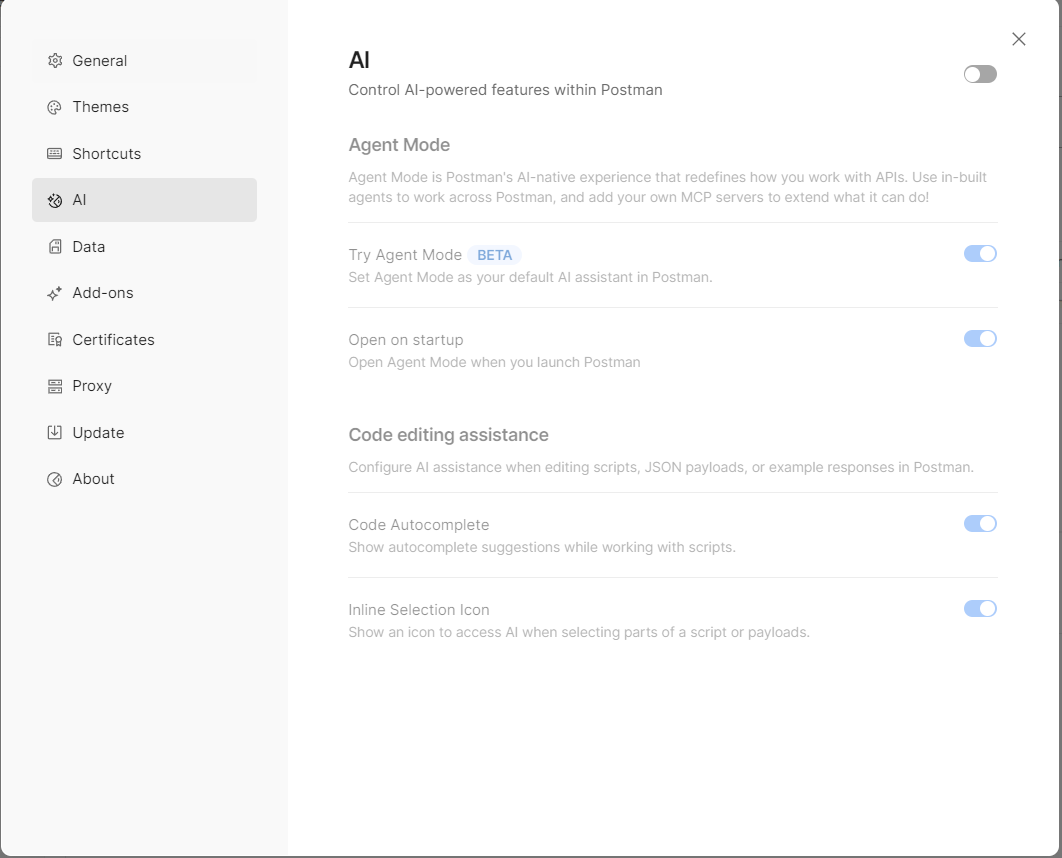Click the Themes palette icon
This screenshot has width=1062, height=858.
[55, 107]
